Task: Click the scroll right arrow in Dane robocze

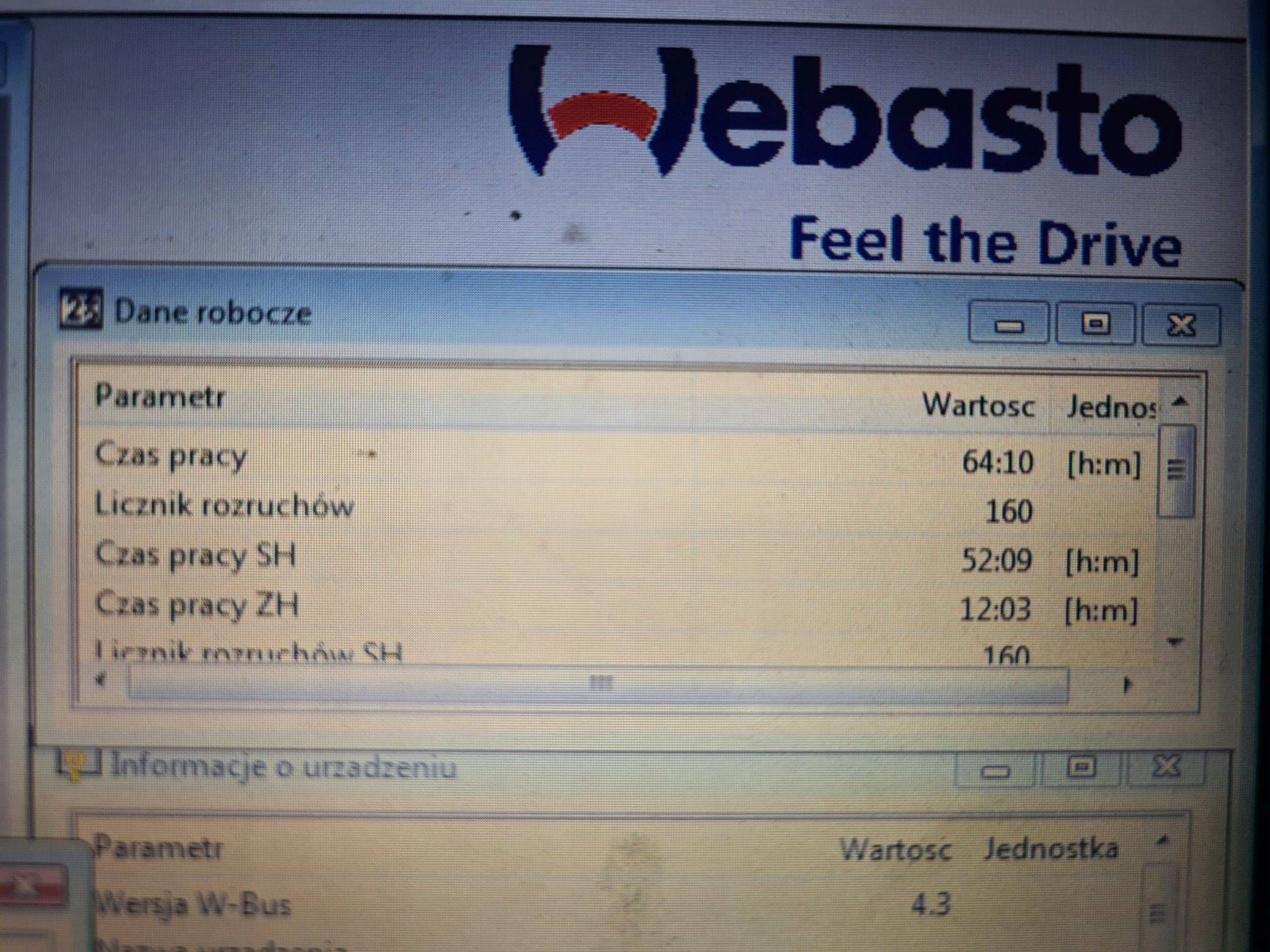Action: [x=1127, y=684]
